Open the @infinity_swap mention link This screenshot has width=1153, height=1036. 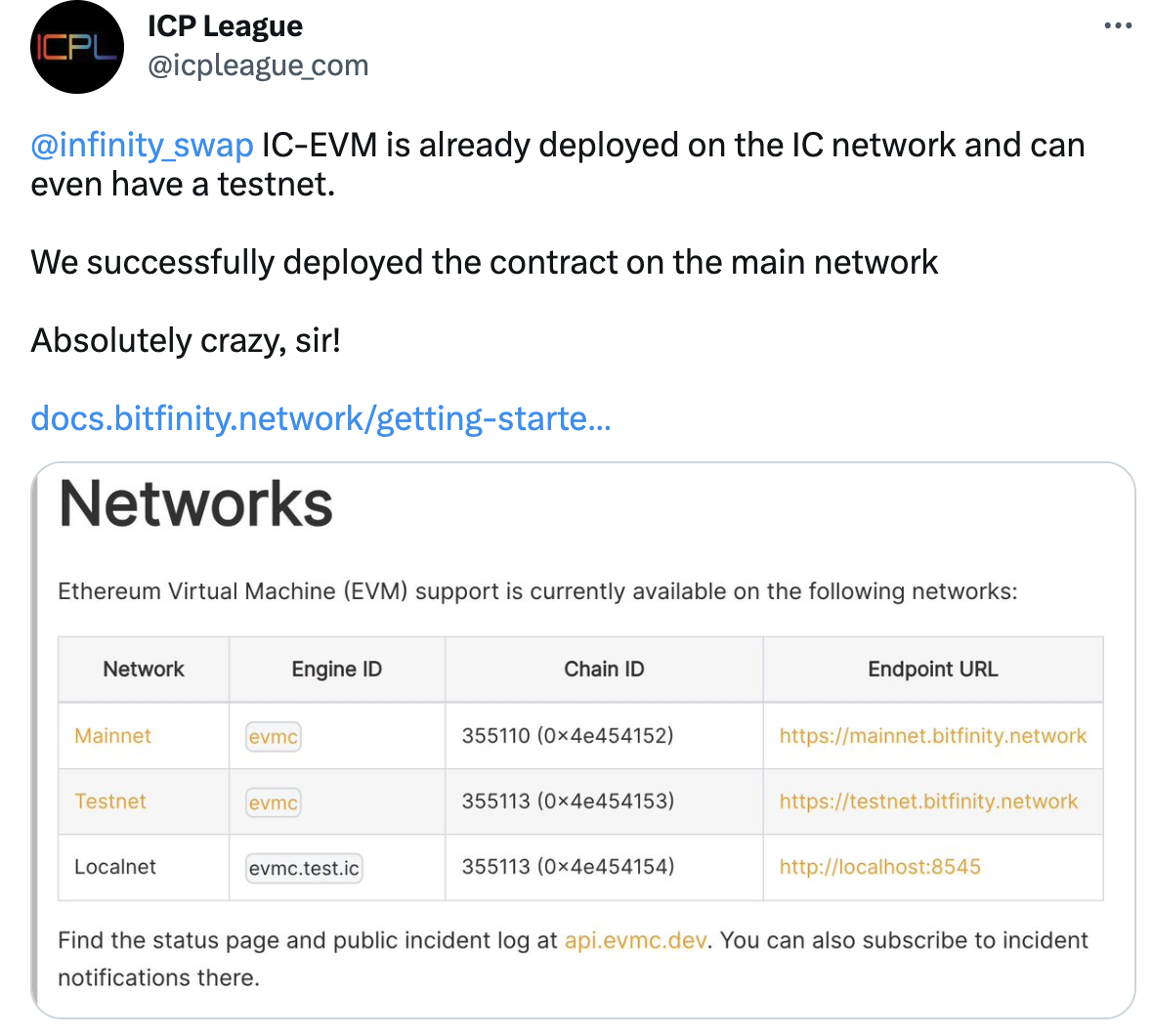tap(140, 145)
